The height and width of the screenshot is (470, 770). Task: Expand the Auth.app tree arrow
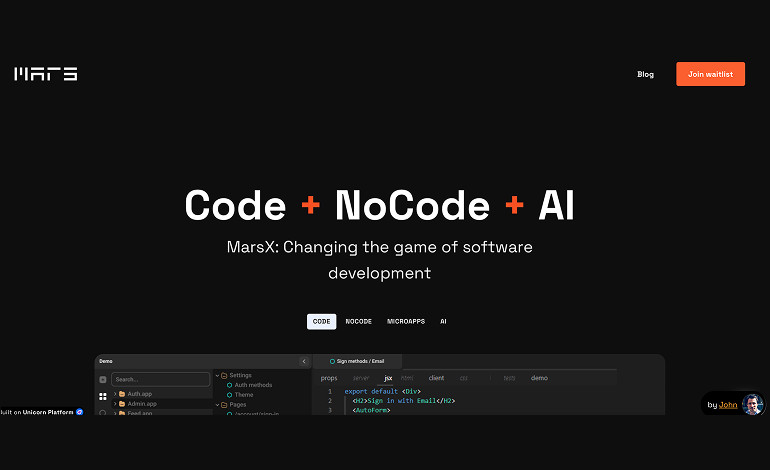click(x=115, y=394)
